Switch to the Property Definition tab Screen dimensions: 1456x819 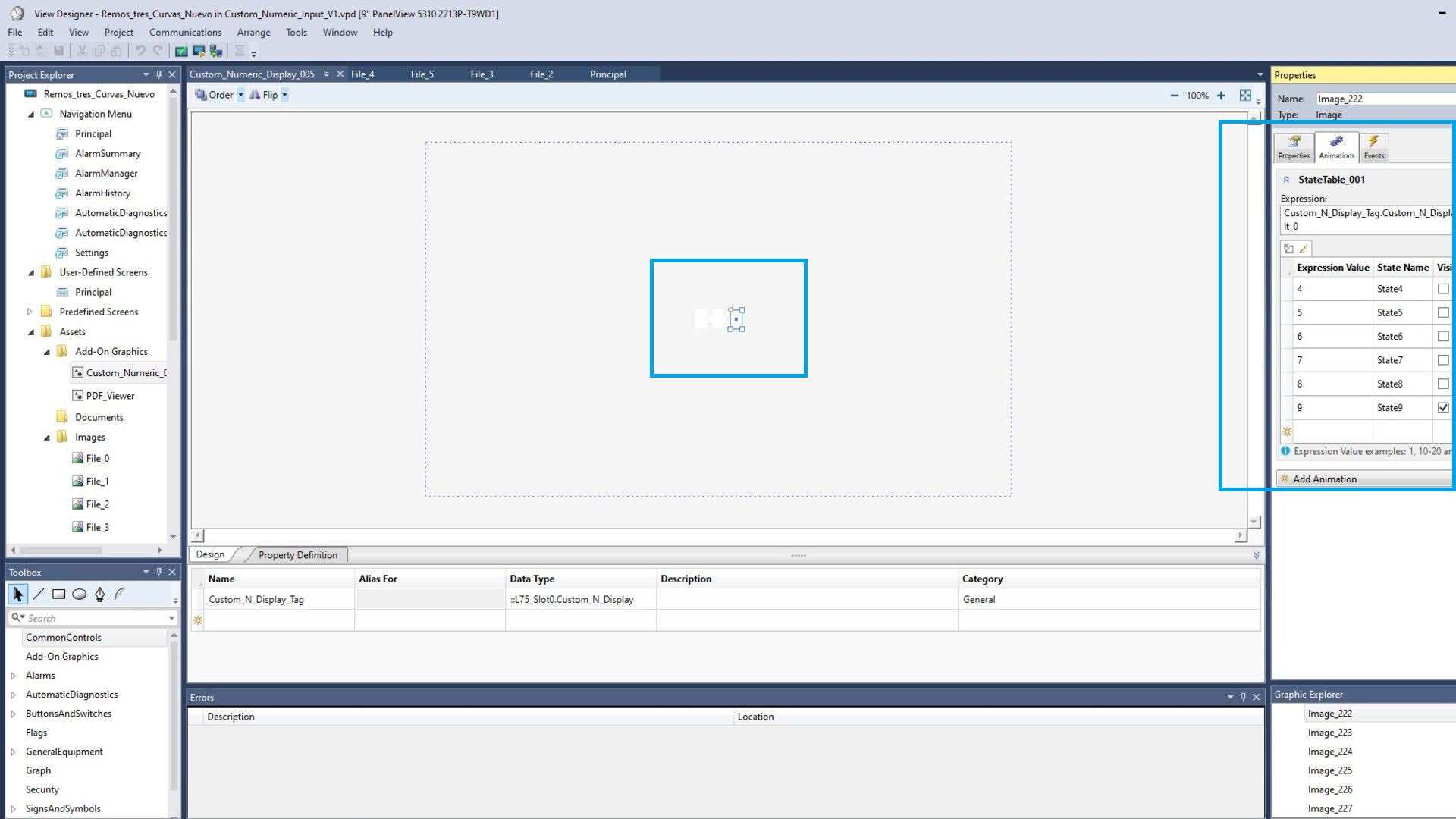click(297, 555)
